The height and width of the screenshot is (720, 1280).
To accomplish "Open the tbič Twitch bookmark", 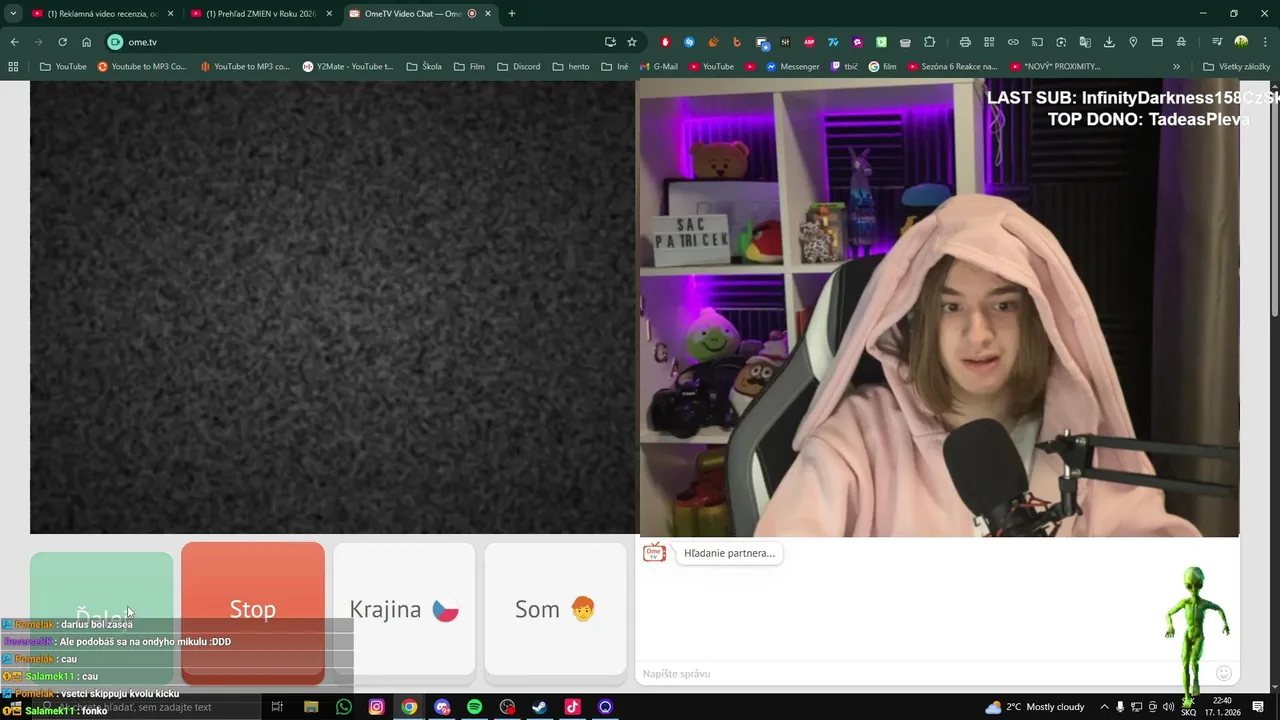I will pos(843,67).
